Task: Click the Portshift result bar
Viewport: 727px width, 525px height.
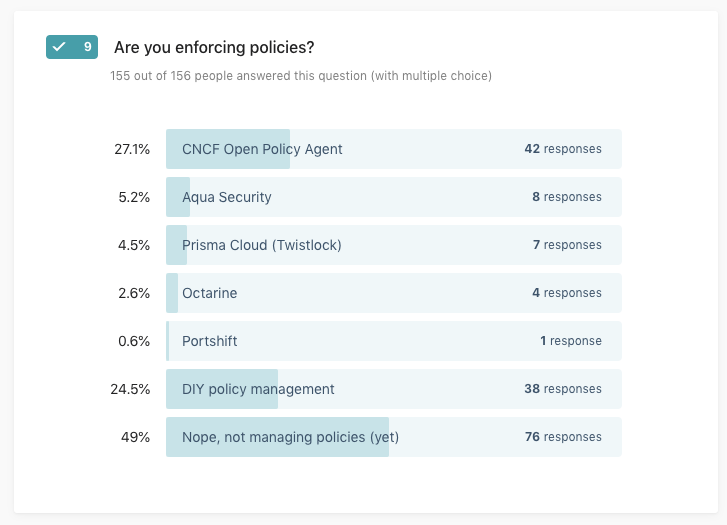Action: click(x=393, y=341)
